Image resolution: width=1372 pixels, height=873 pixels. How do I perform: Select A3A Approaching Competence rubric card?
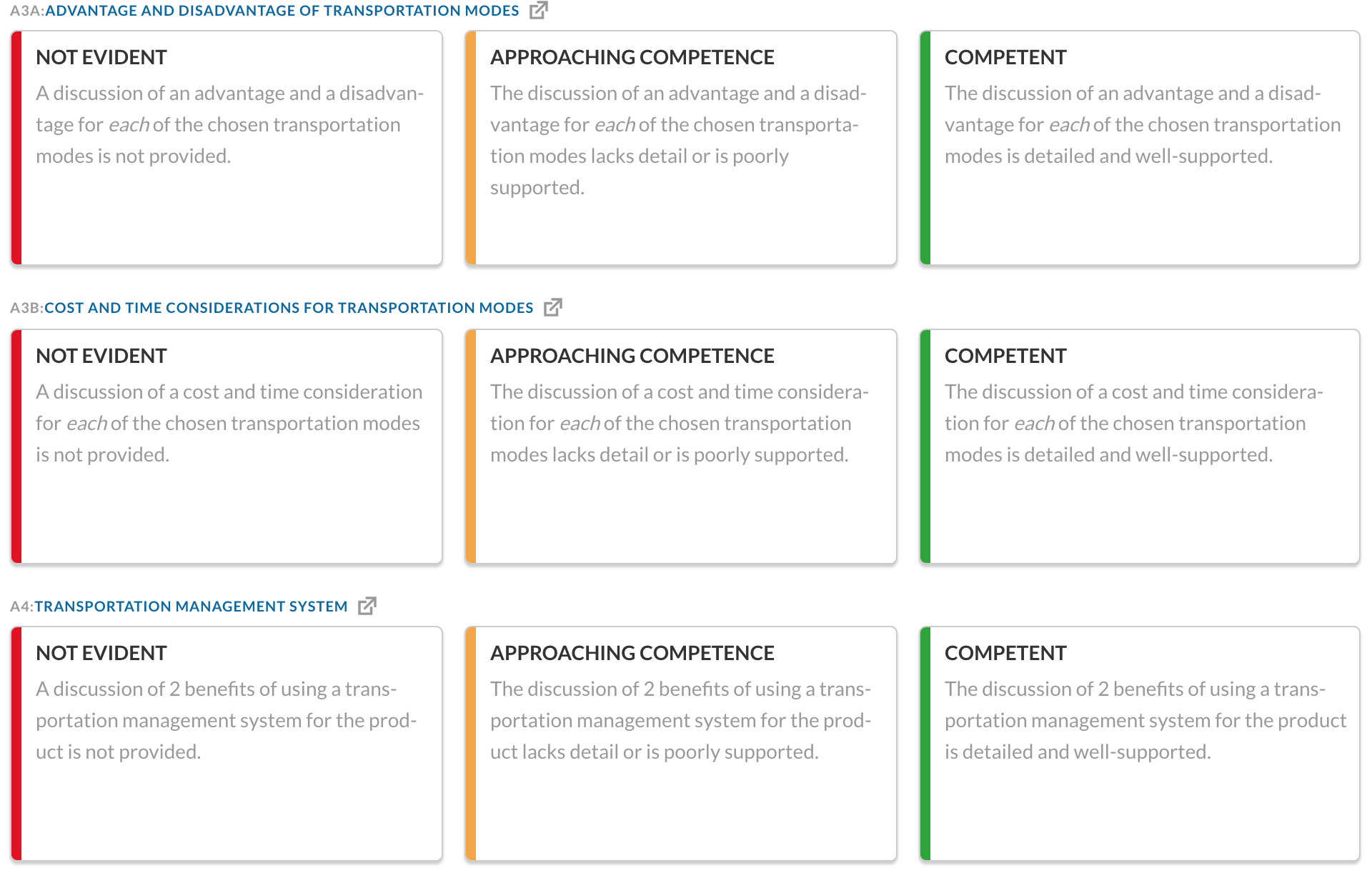click(681, 148)
